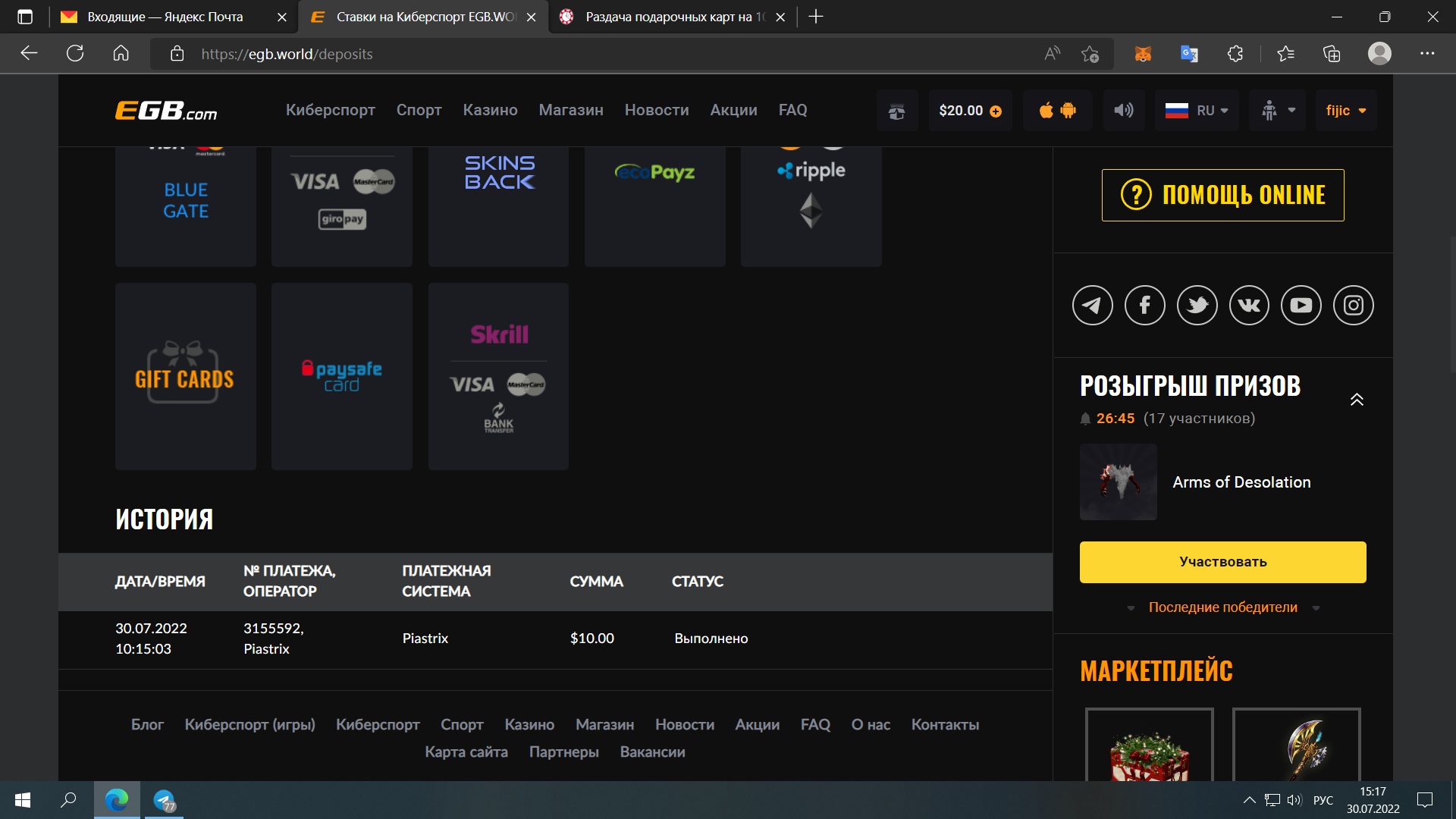Open the Facebook social icon
The image size is (1456, 819).
(x=1144, y=306)
